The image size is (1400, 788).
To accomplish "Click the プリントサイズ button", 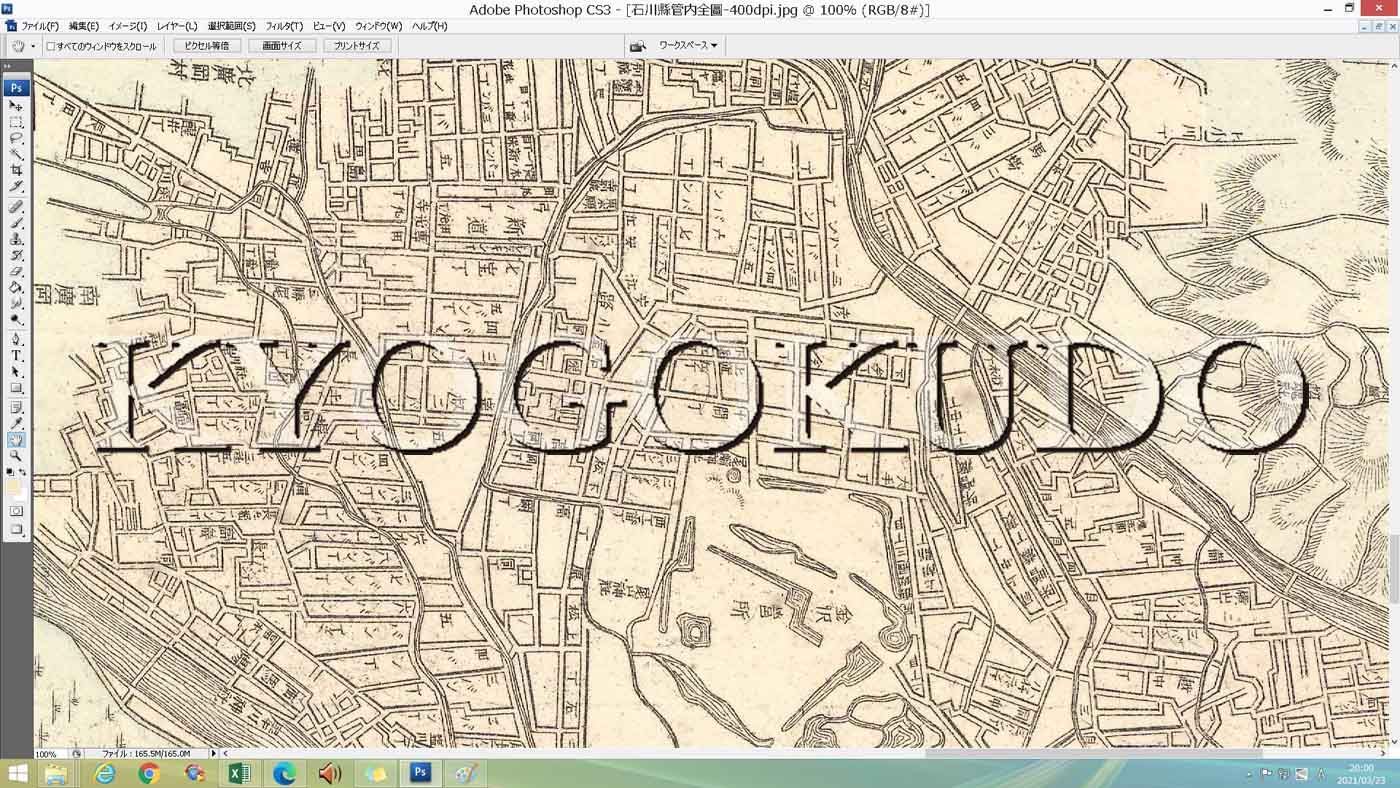I will click(357, 46).
